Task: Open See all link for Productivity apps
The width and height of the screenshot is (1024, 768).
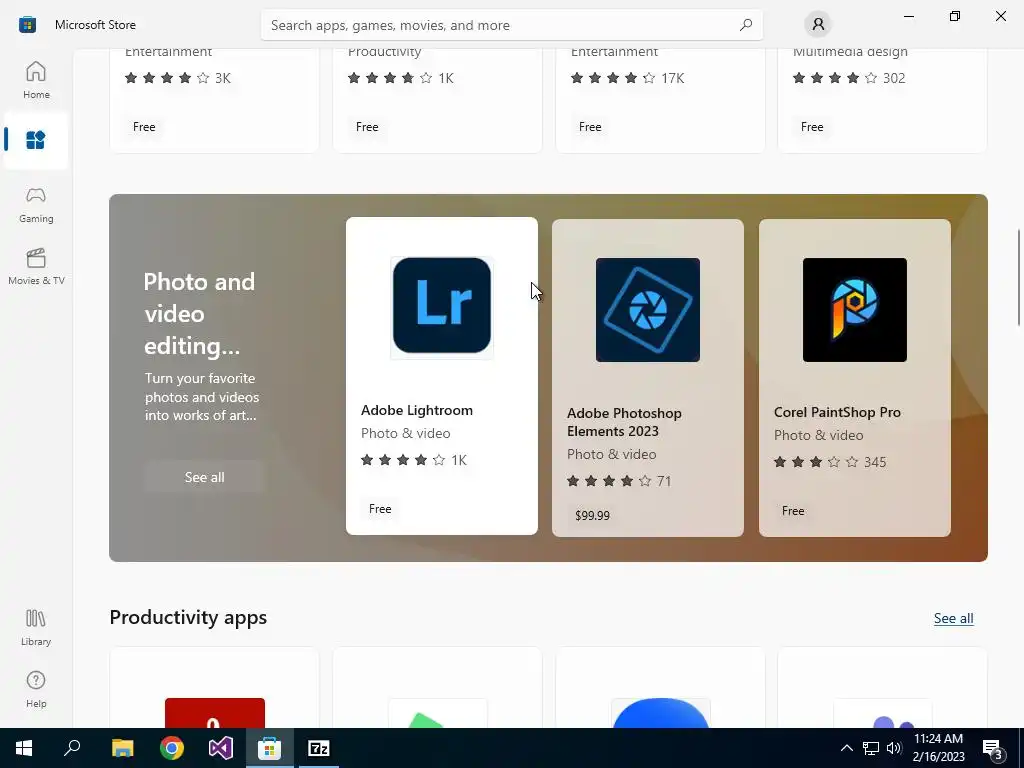Action: coord(953,618)
